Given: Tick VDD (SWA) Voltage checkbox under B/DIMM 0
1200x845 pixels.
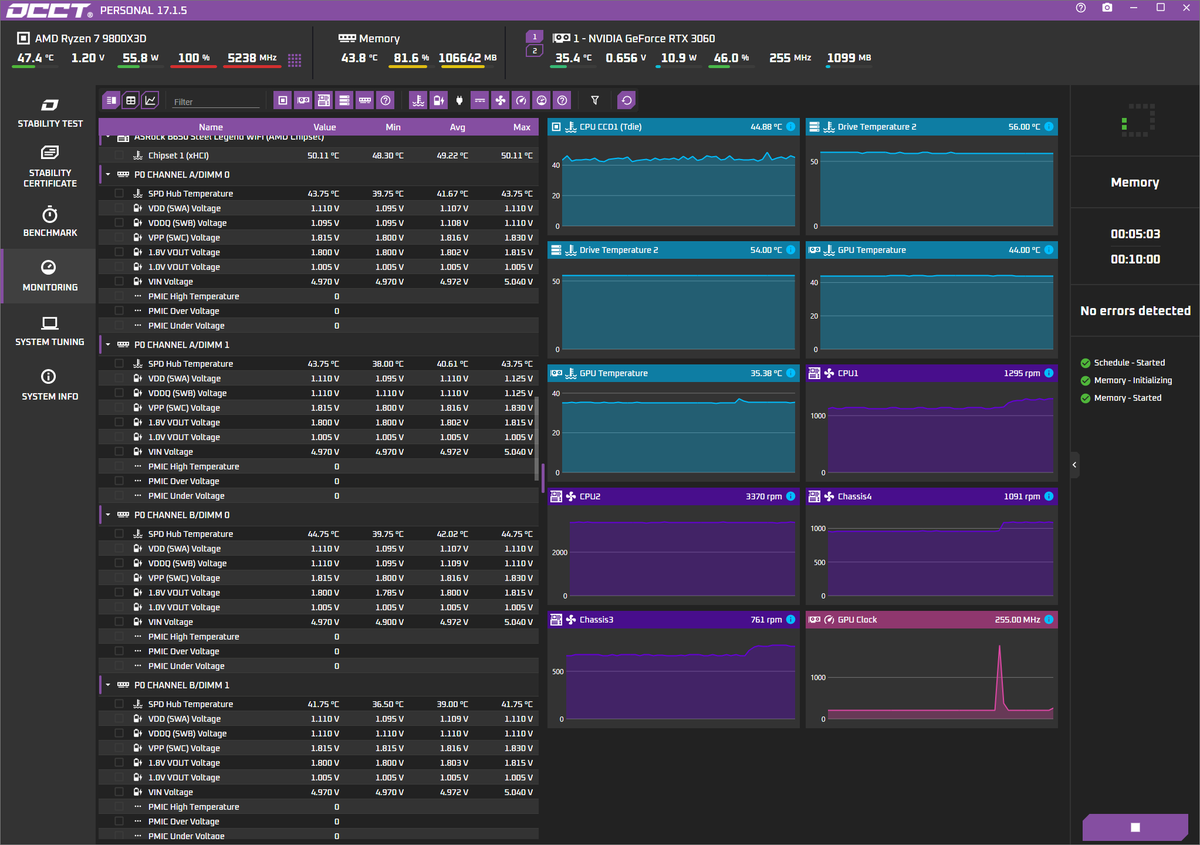Looking at the screenshot, I should tap(119, 549).
